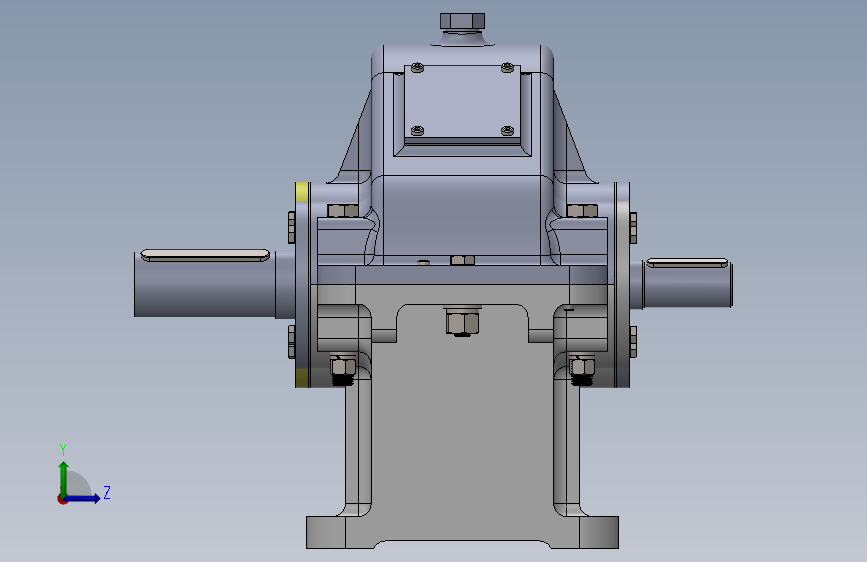The height and width of the screenshot is (562, 867).
Task: Click the red origin of the axis triad
Action: pyautogui.click(x=62, y=499)
